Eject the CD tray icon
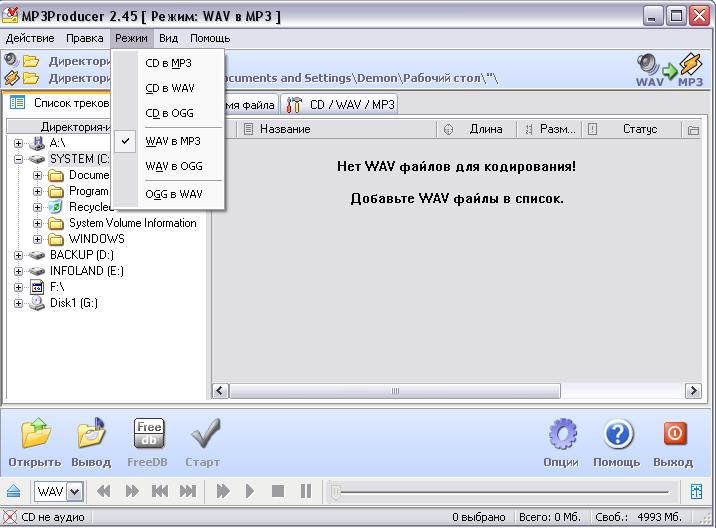This screenshot has width=716, height=528. 13,491
